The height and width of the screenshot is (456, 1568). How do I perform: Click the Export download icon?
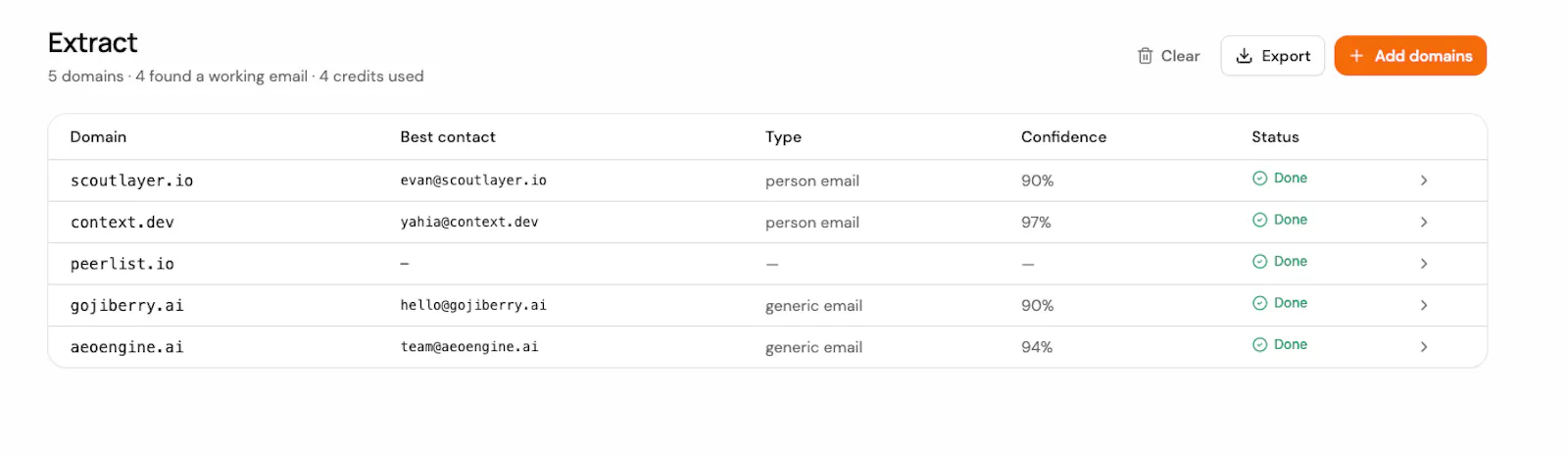1244,56
